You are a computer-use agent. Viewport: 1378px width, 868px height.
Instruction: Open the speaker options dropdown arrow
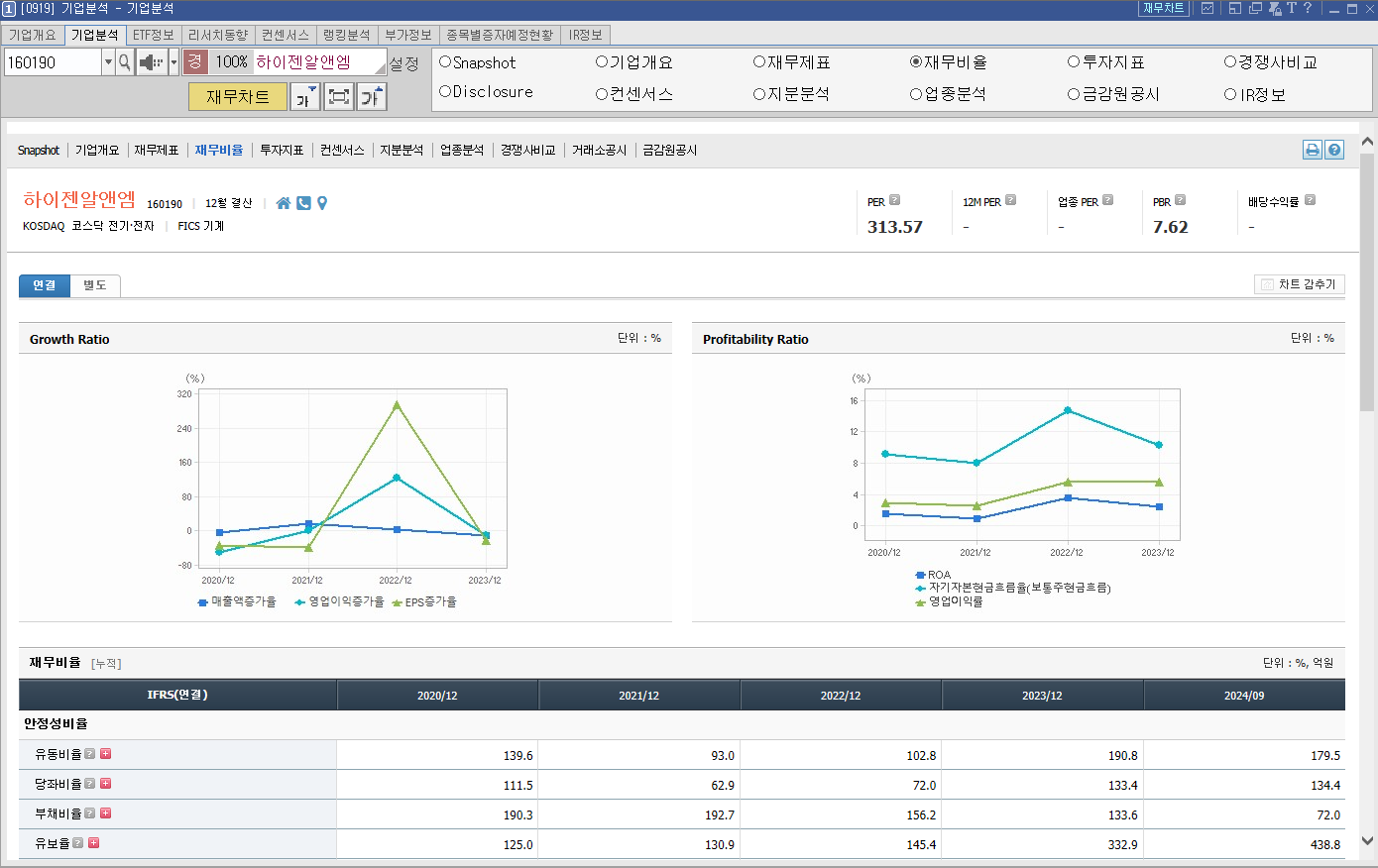coord(173,62)
